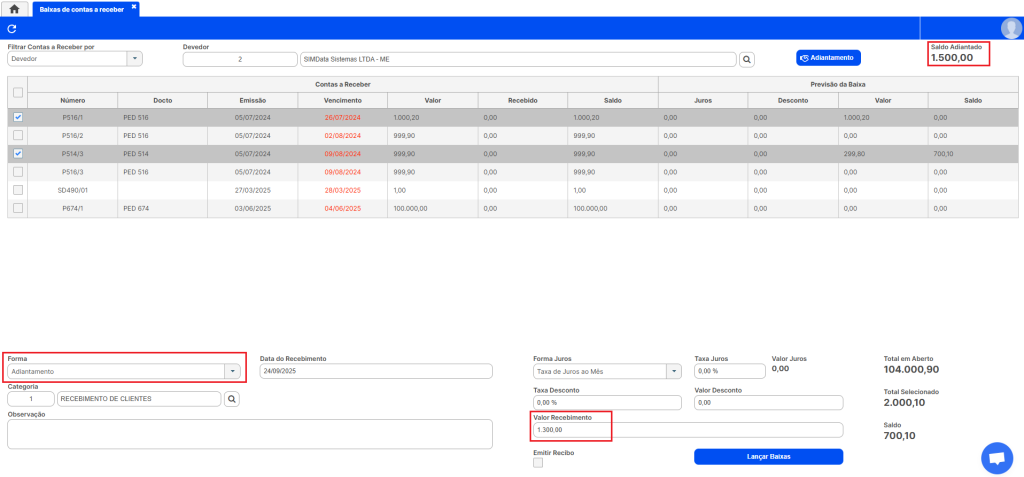
Task: Uncheck the P516/1 row checkbox
Action: pyautogui.click(x=17, y=117)
